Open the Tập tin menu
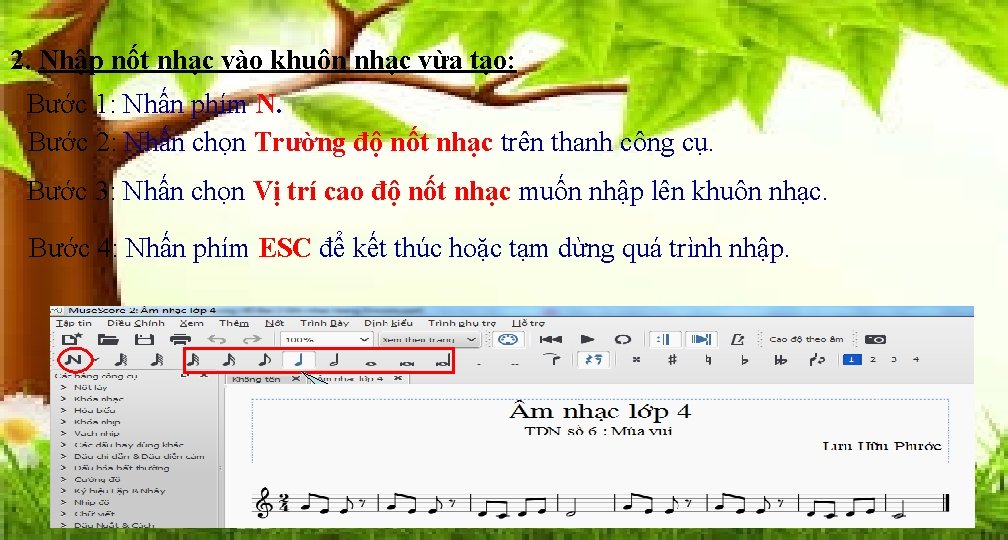 coord(74,323)
